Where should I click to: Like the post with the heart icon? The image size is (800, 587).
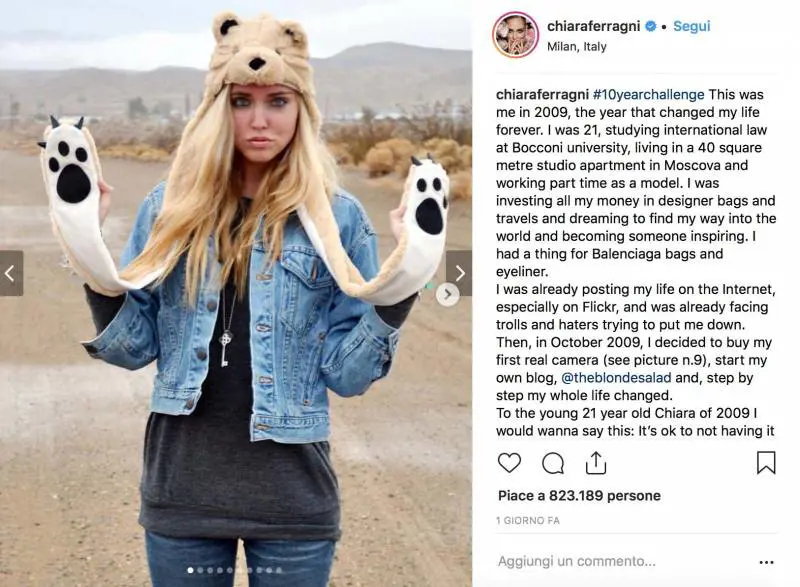(x=509, y=463)
